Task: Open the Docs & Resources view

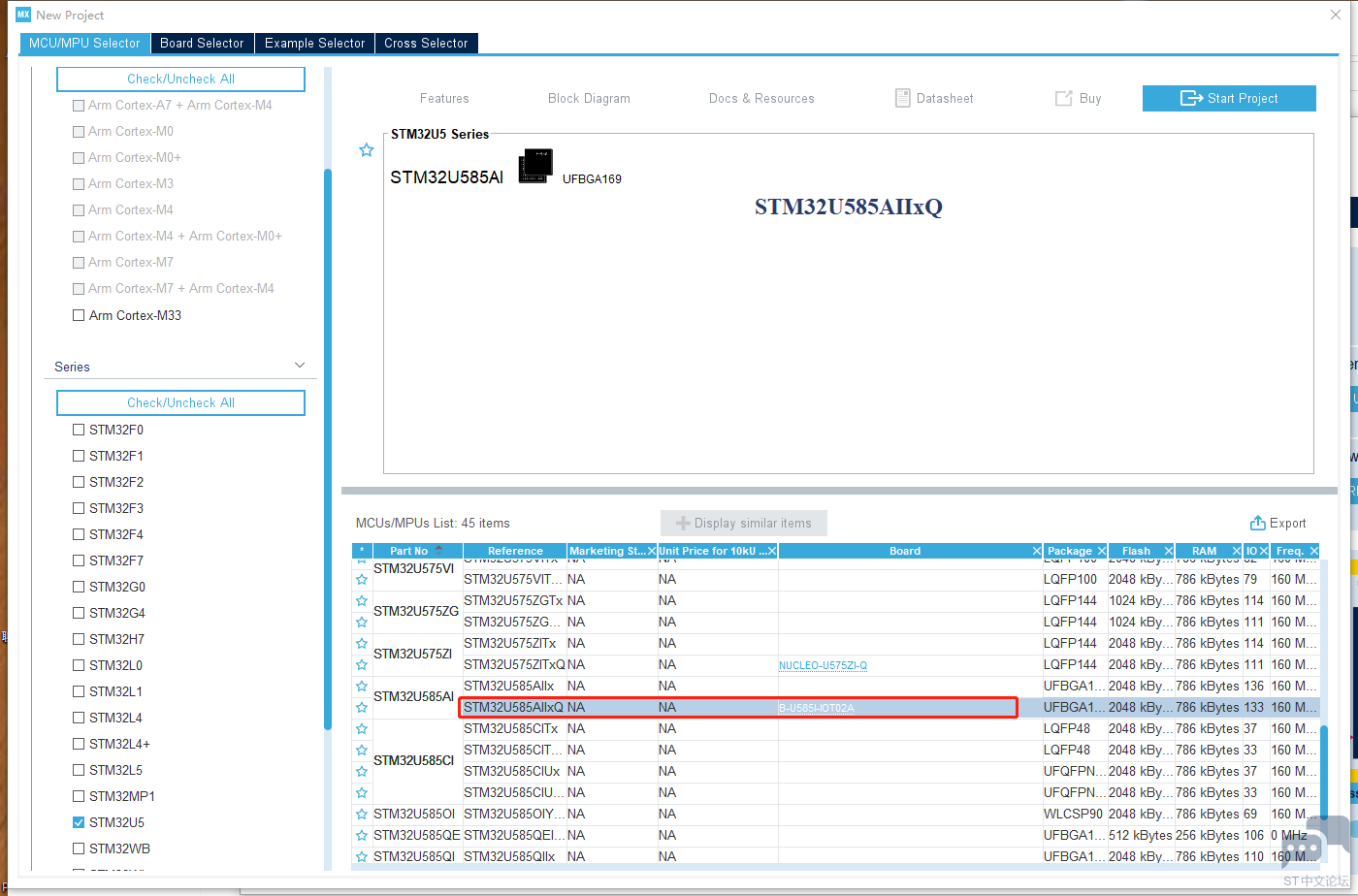Action: [761, 98]
